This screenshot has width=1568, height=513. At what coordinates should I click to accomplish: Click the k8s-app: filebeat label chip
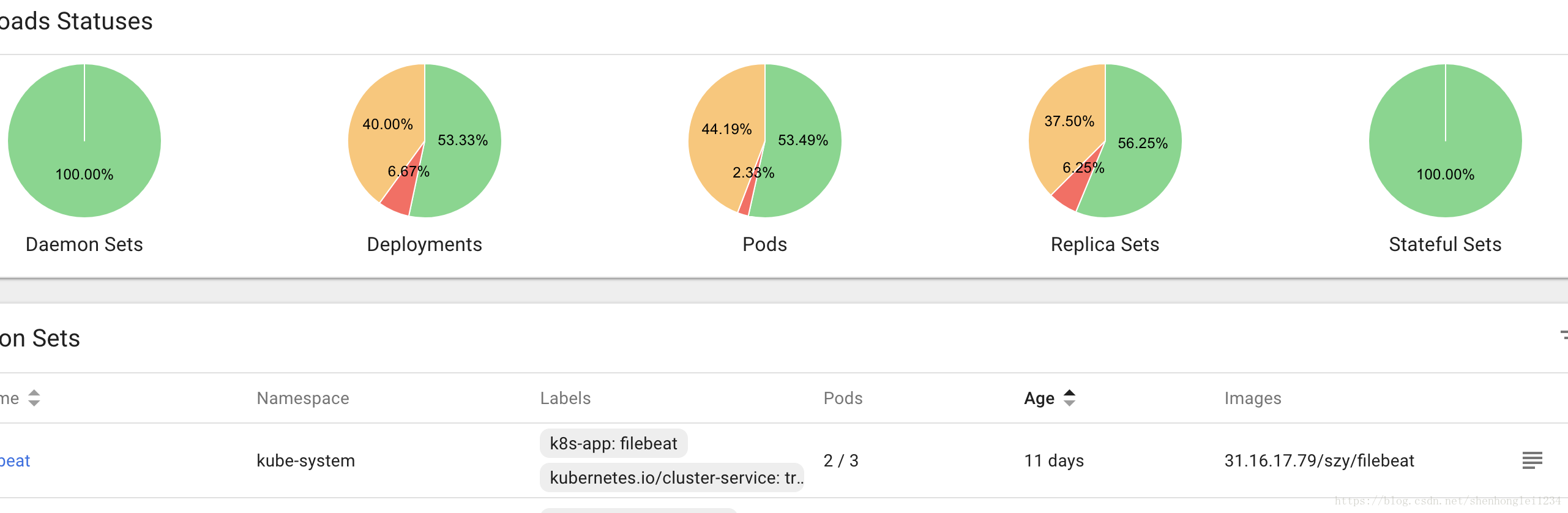click(613, 443)
